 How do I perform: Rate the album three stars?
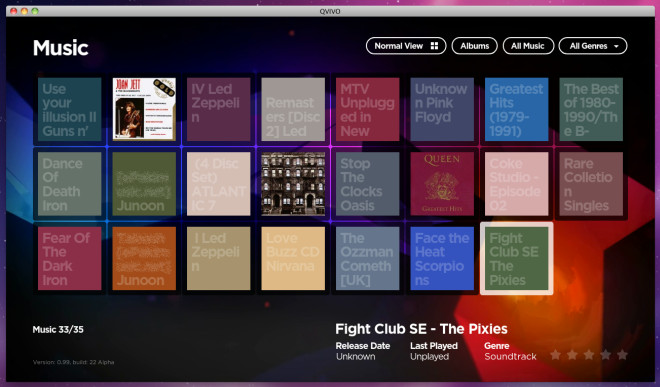click(589, 355)
